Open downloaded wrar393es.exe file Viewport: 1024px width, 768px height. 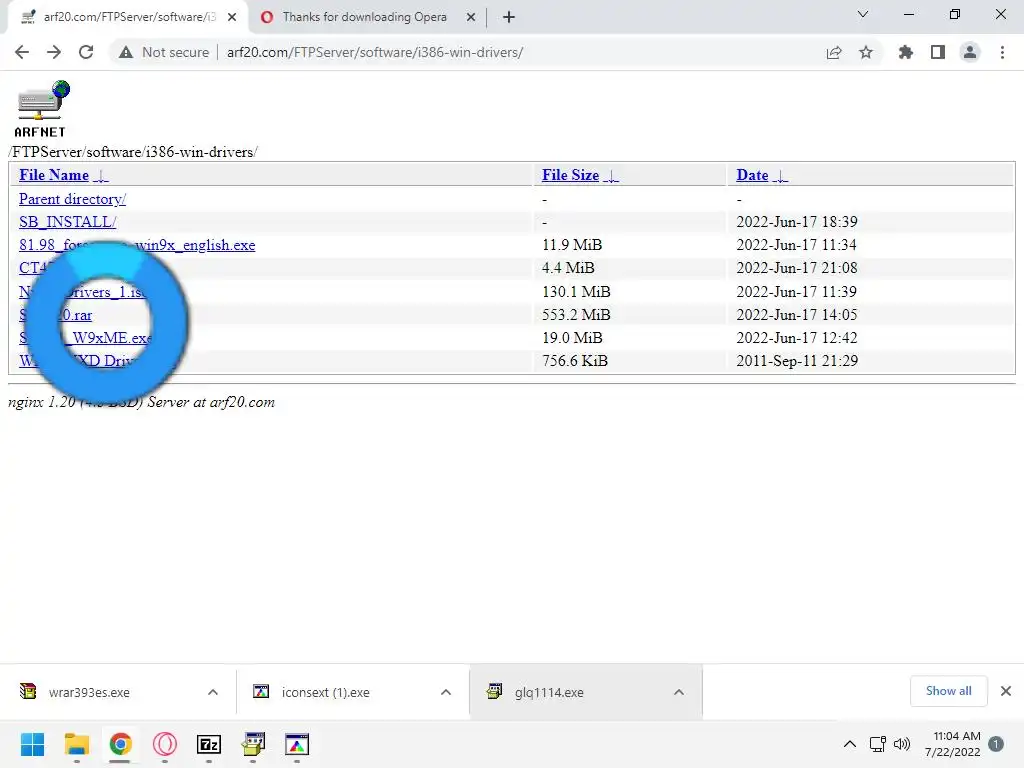point(89,692)
